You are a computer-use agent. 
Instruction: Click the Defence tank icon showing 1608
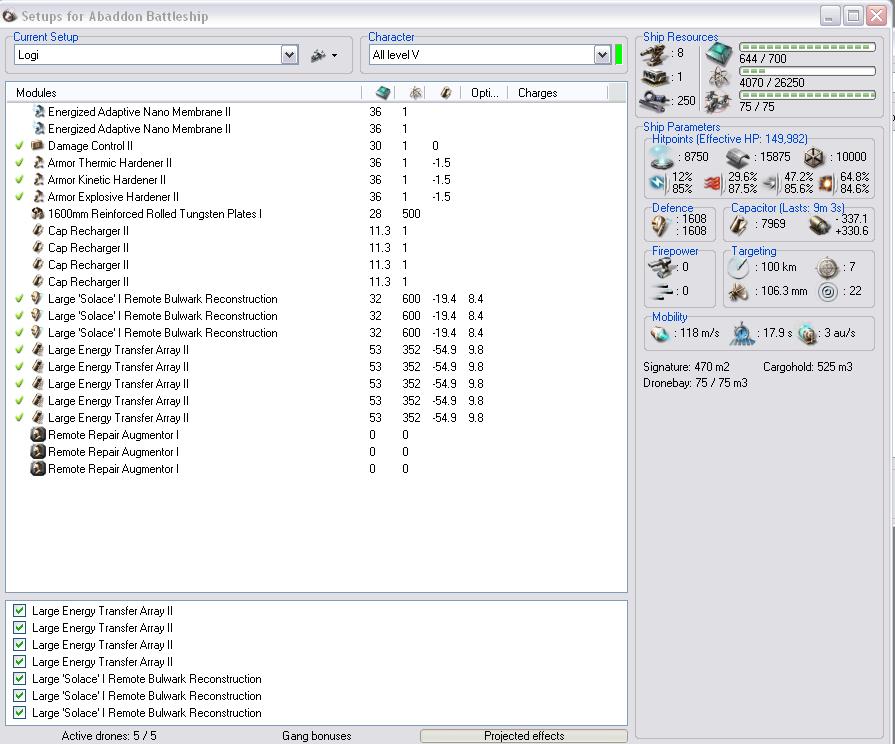[660, 225]
